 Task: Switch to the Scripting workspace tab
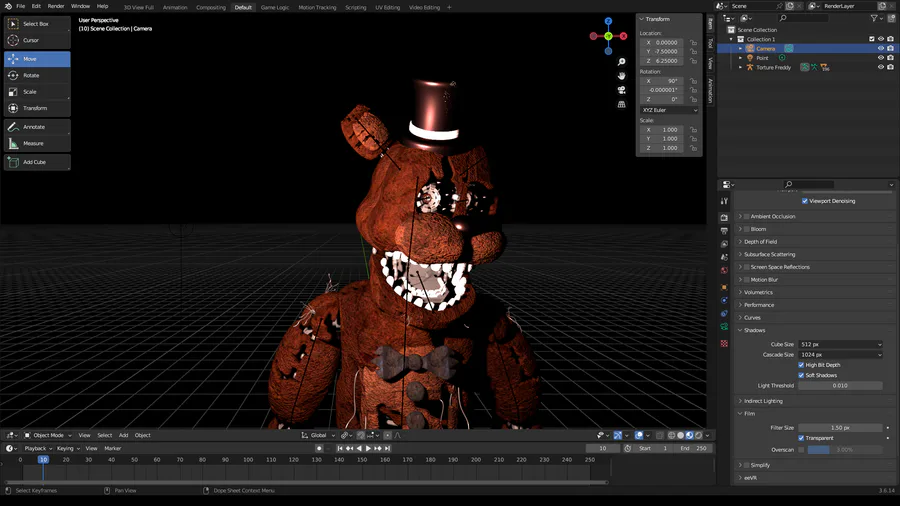[x=355, y=7]
